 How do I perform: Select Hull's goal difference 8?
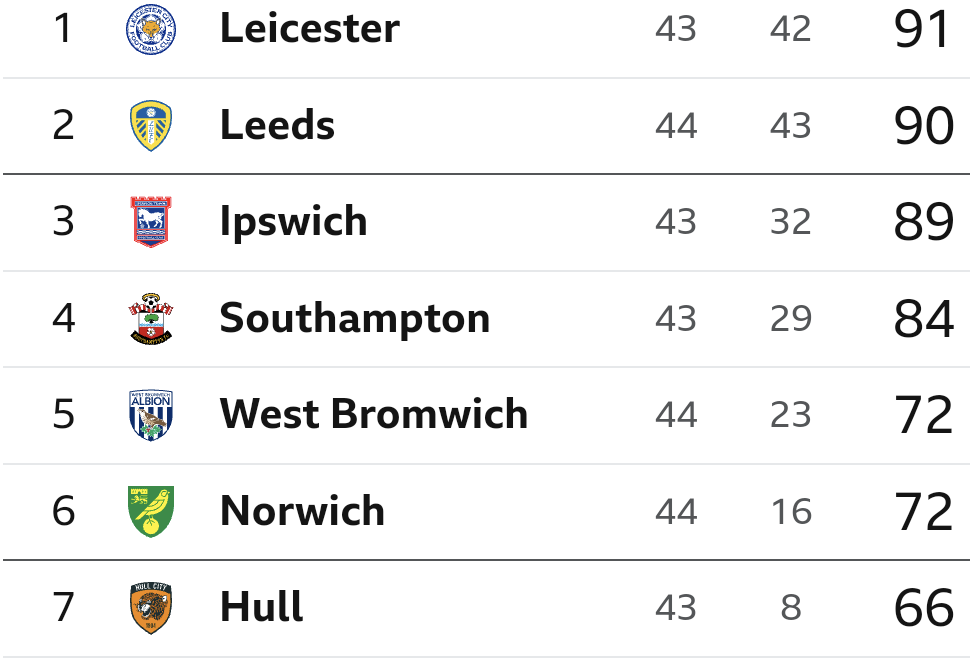coord(791,608)
